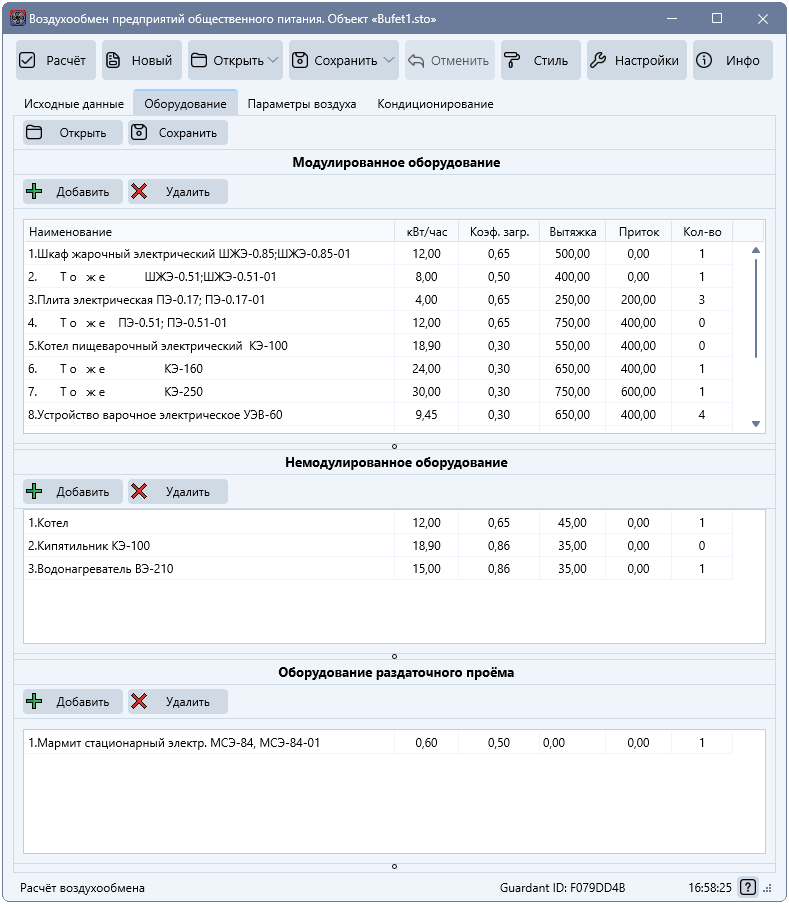Expand the Открыть dropdown arrow in toolbar
789x905 pixels.
tap(274, 60)
